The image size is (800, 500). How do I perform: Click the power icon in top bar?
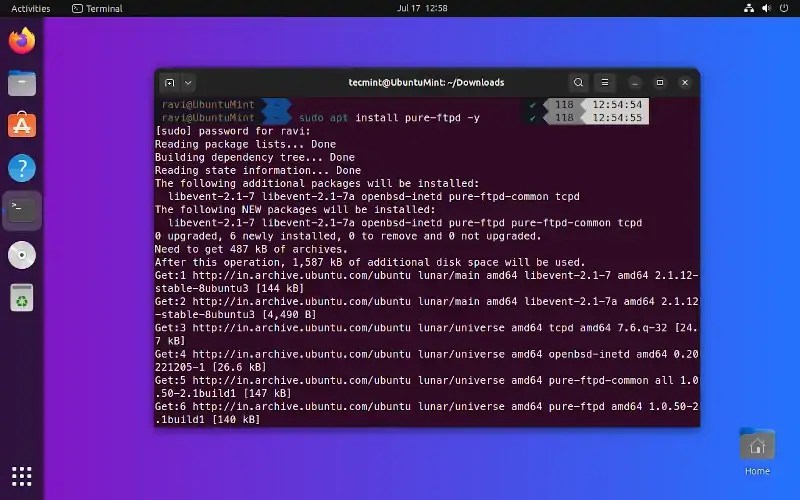click(x=784, y=8)
